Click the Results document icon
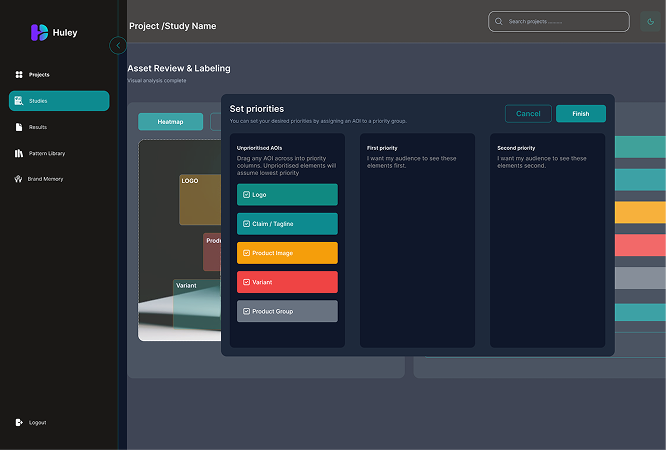666x450 pixels. coord(19,127)
